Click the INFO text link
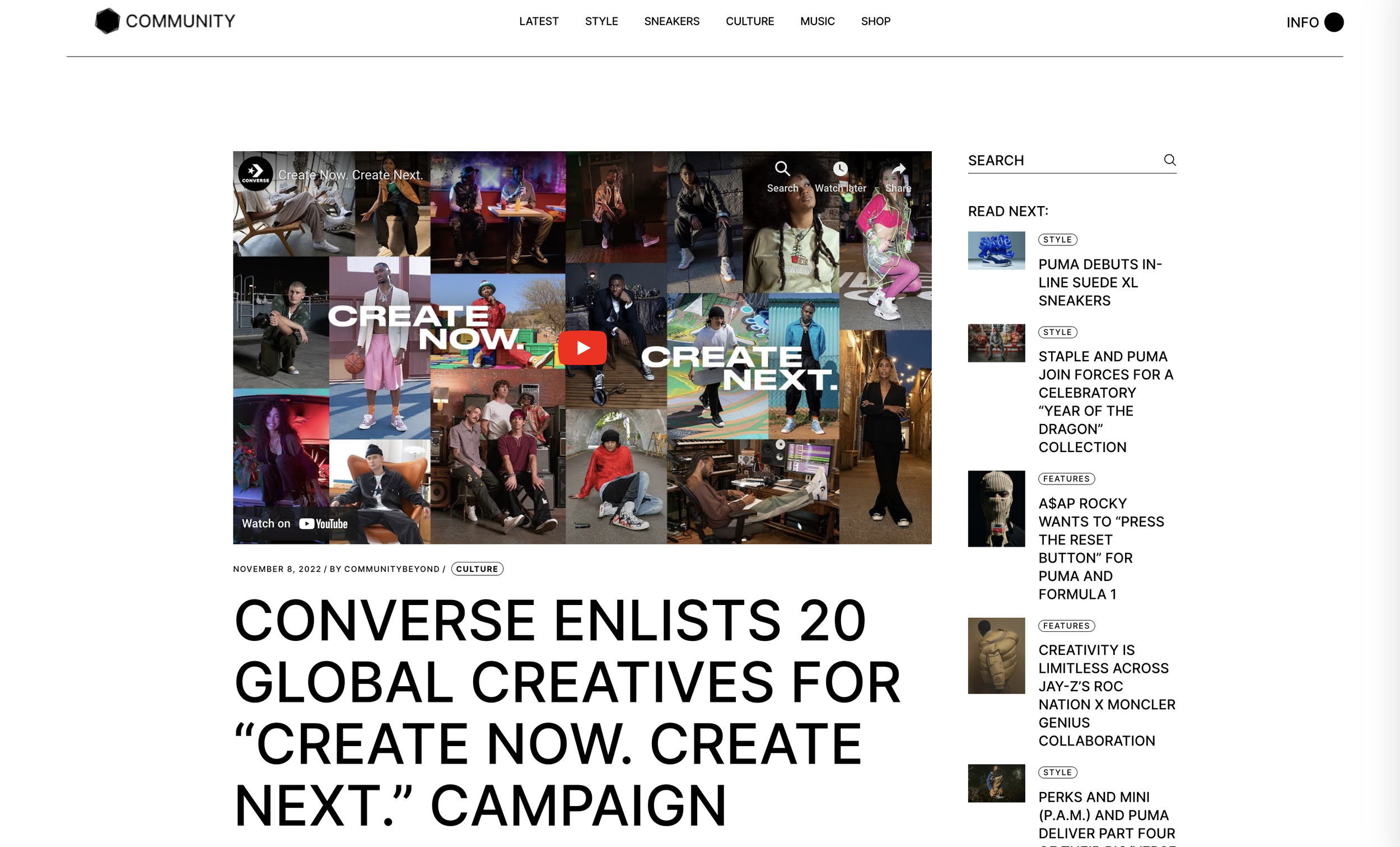 1302,22
